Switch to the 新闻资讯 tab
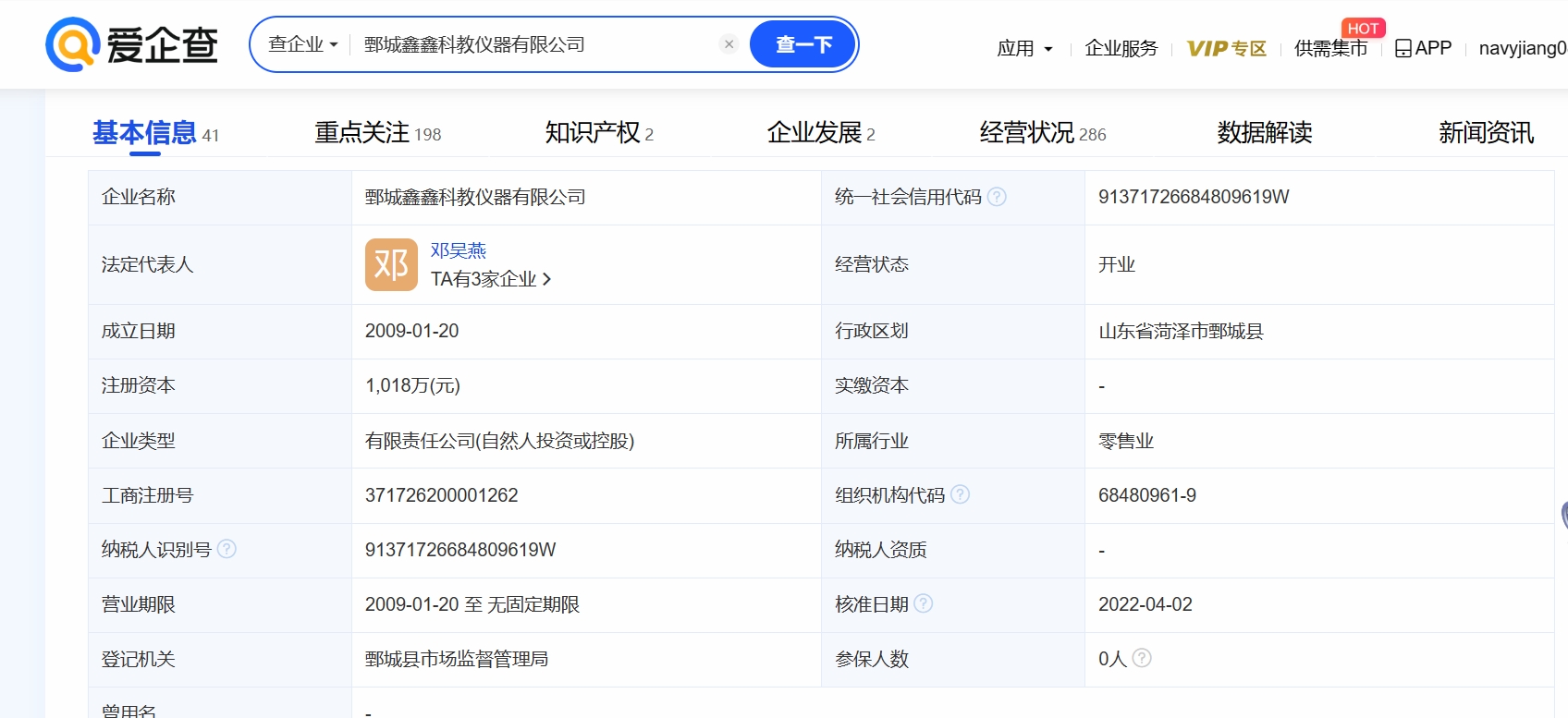 pos(1486,133)
